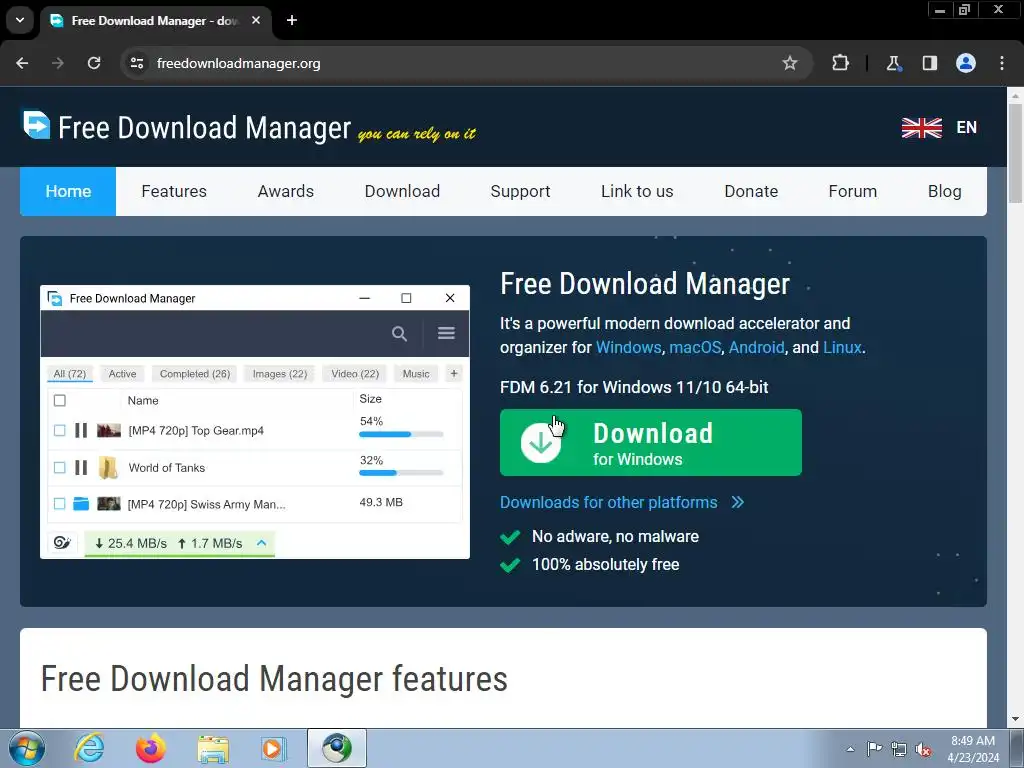The width and height of the screenshot is (1024, 768).
Task: Click the page vertical scrollbar thumb
Action: 1015,153
